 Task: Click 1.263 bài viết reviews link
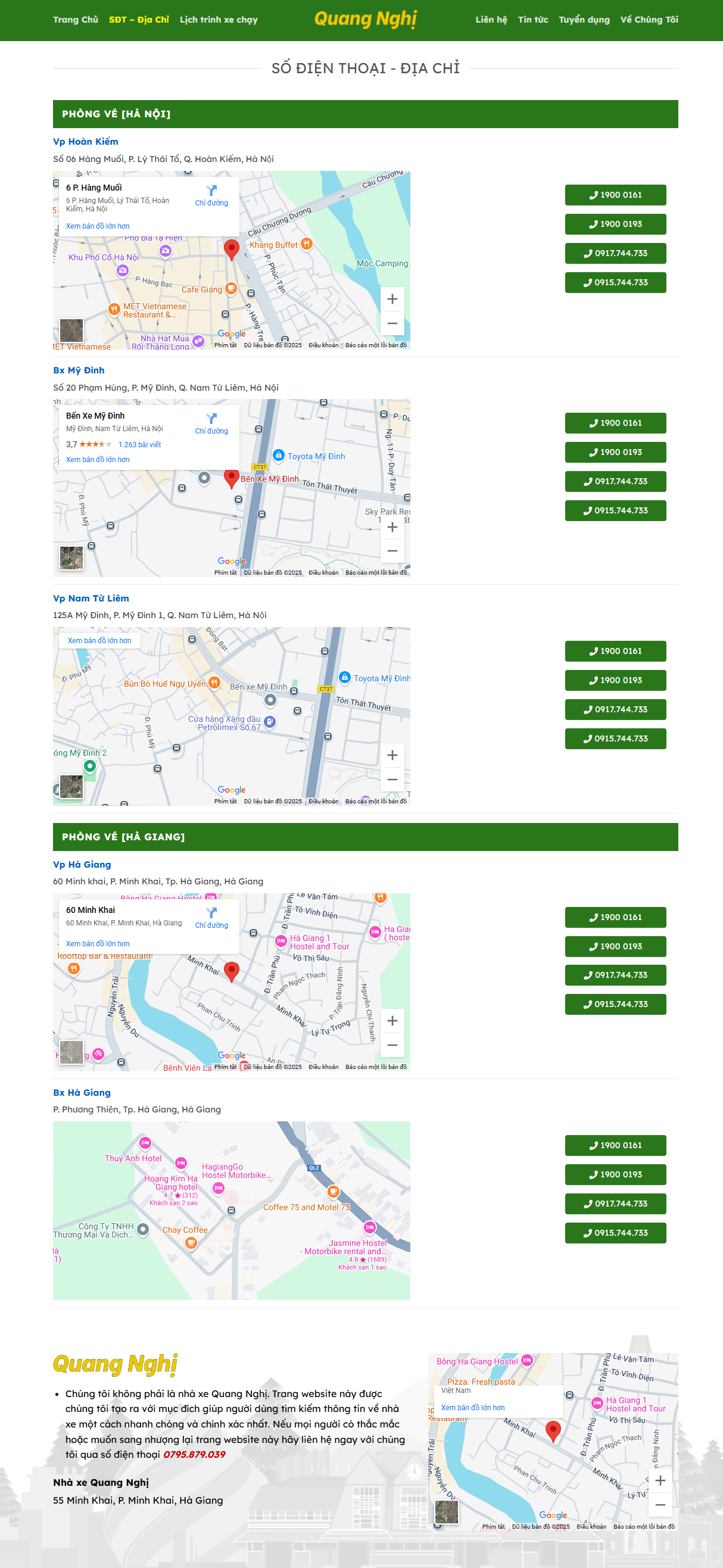click(x=139, y=444)
